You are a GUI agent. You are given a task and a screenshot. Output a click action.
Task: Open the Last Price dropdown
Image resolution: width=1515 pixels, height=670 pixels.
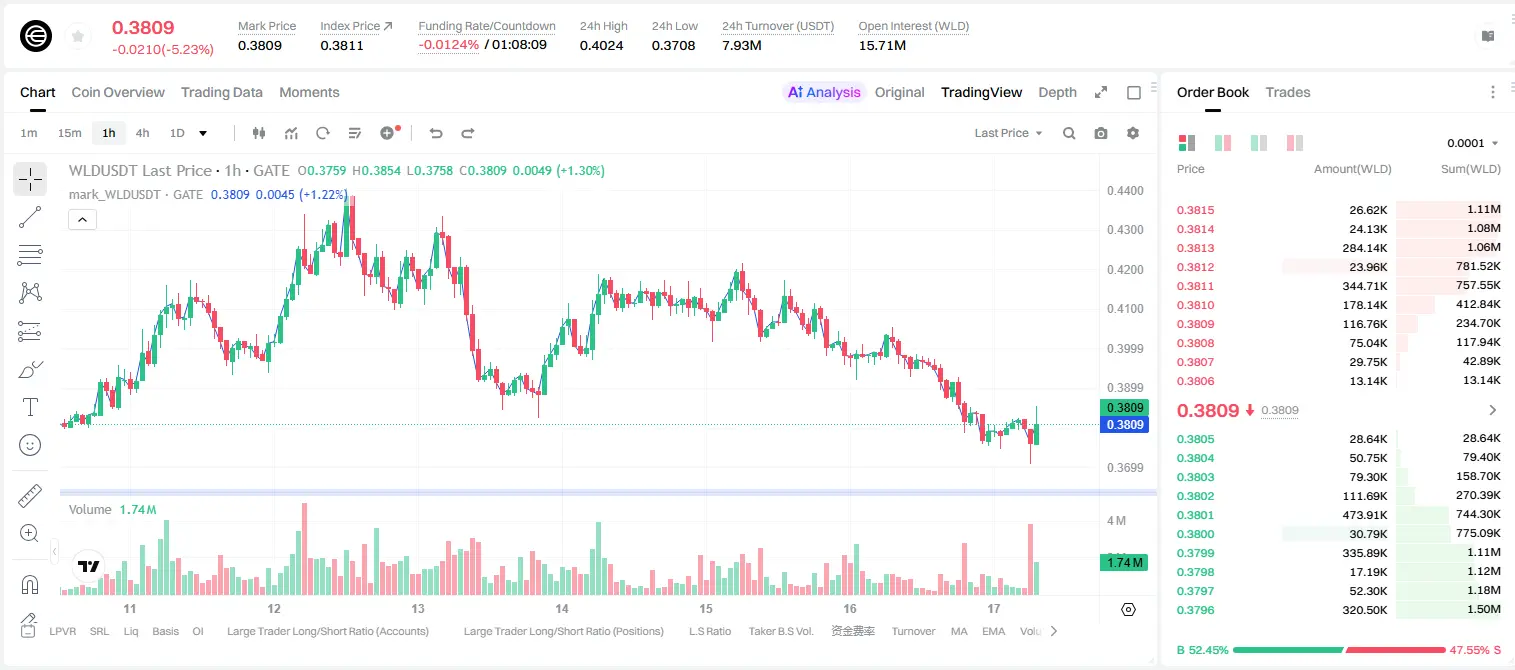tap(1008, 133)
